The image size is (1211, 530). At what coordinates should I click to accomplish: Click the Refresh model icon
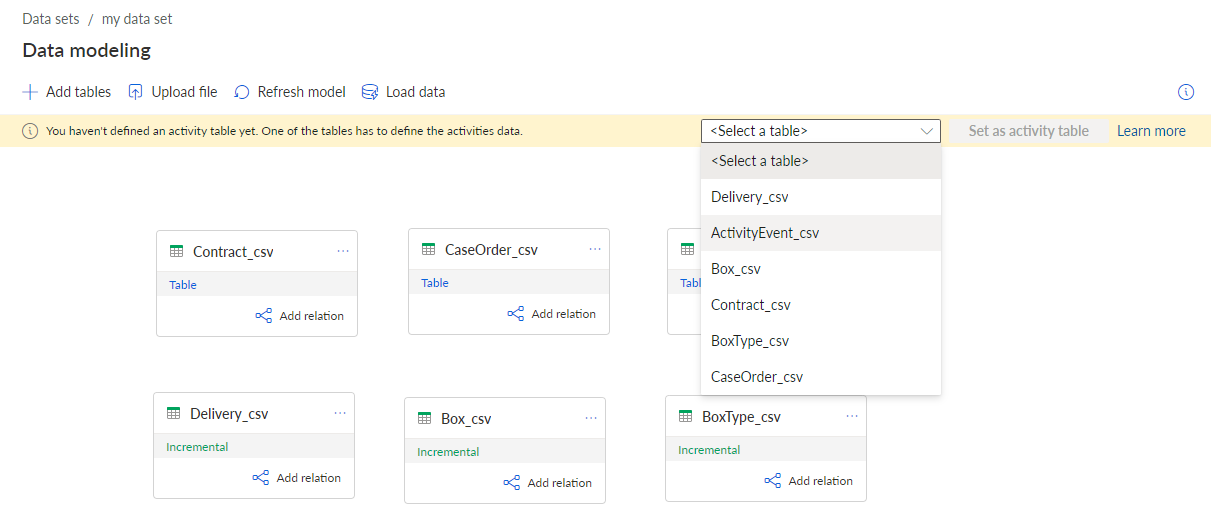(242, 92)
